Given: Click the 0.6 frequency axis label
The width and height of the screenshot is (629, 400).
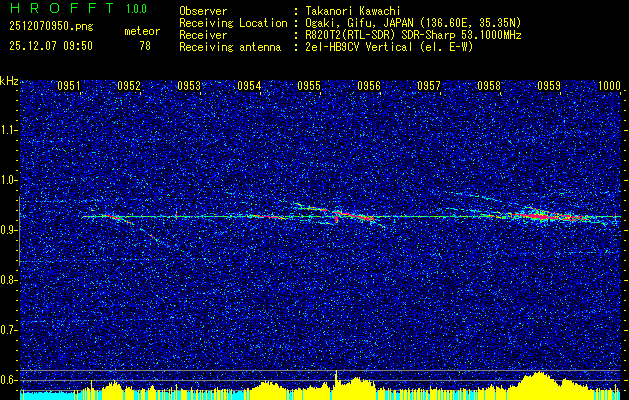Looking at the screenshot, I should 8,380.
